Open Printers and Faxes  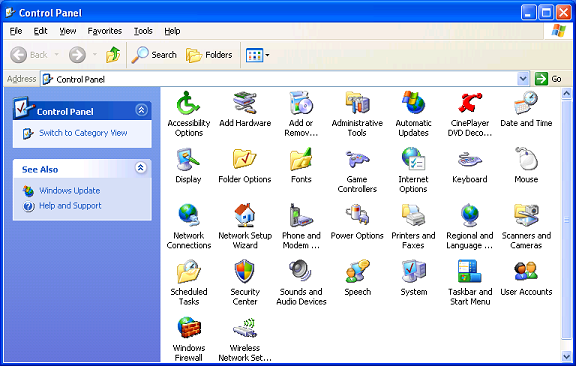tap(413, 216)
